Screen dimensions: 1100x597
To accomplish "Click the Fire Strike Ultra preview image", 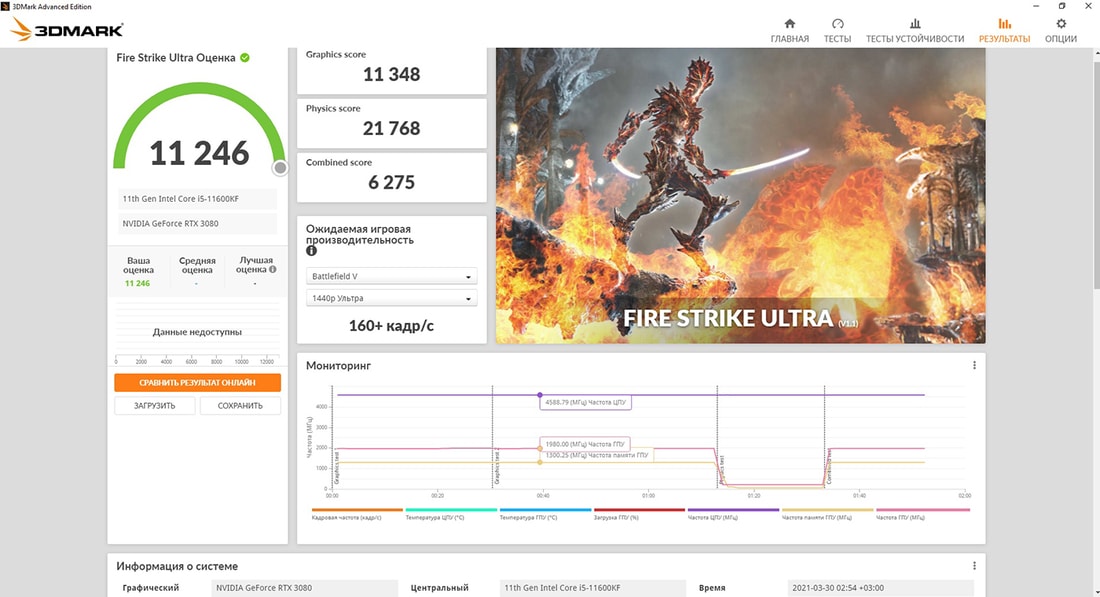I will pyautogui.click(x=740, y=196).
